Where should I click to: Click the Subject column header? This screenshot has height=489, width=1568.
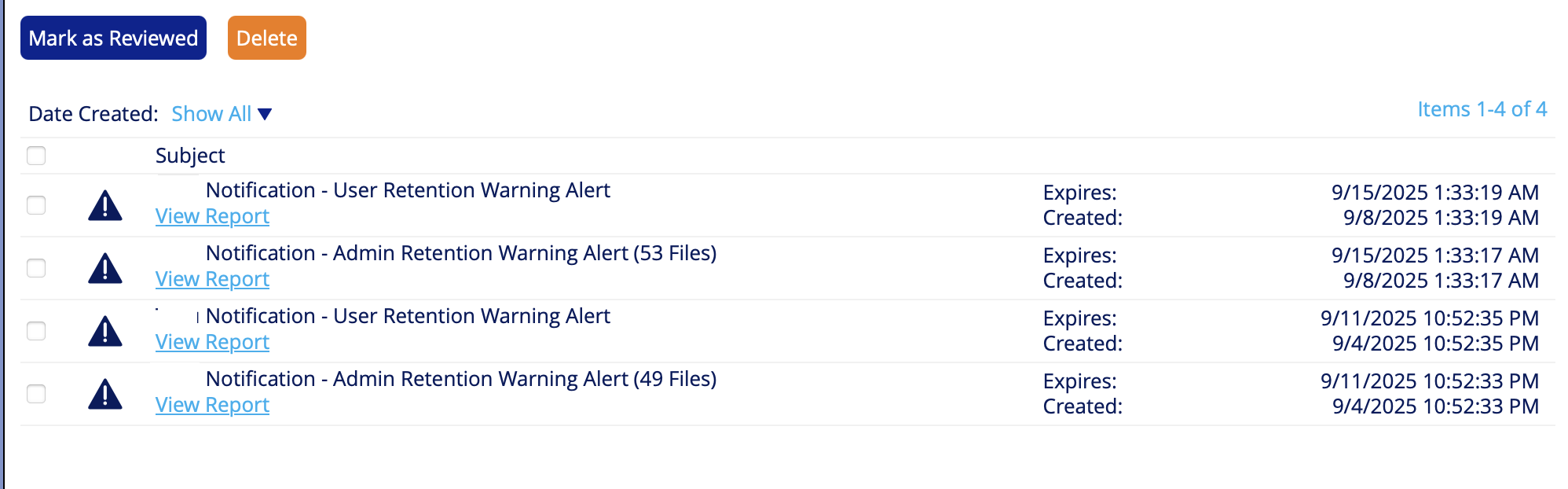point(190,156)
